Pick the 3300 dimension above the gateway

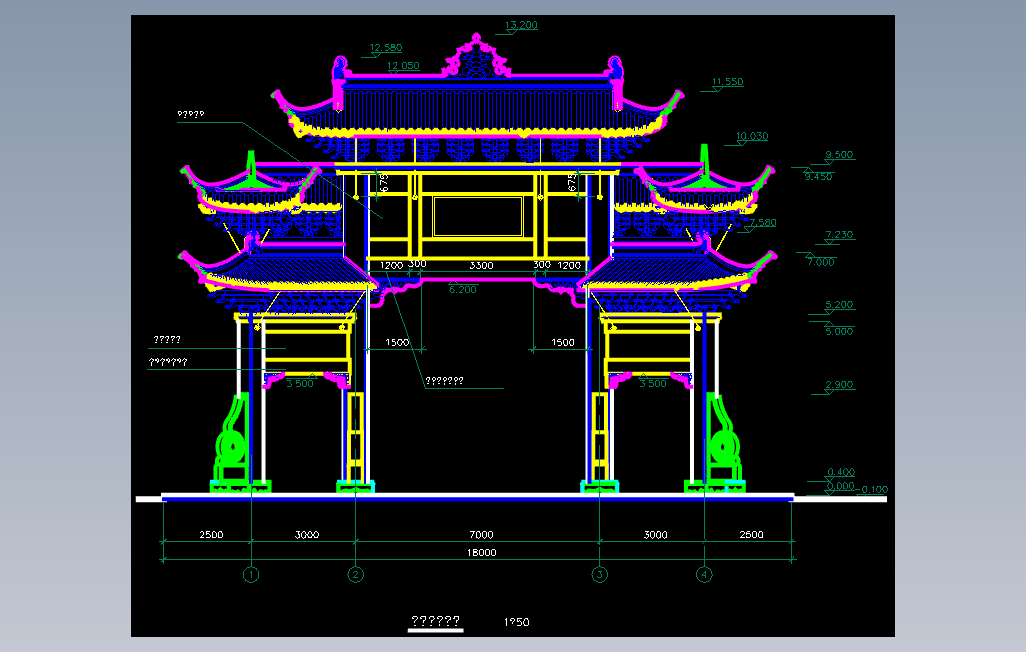[481, 265]
